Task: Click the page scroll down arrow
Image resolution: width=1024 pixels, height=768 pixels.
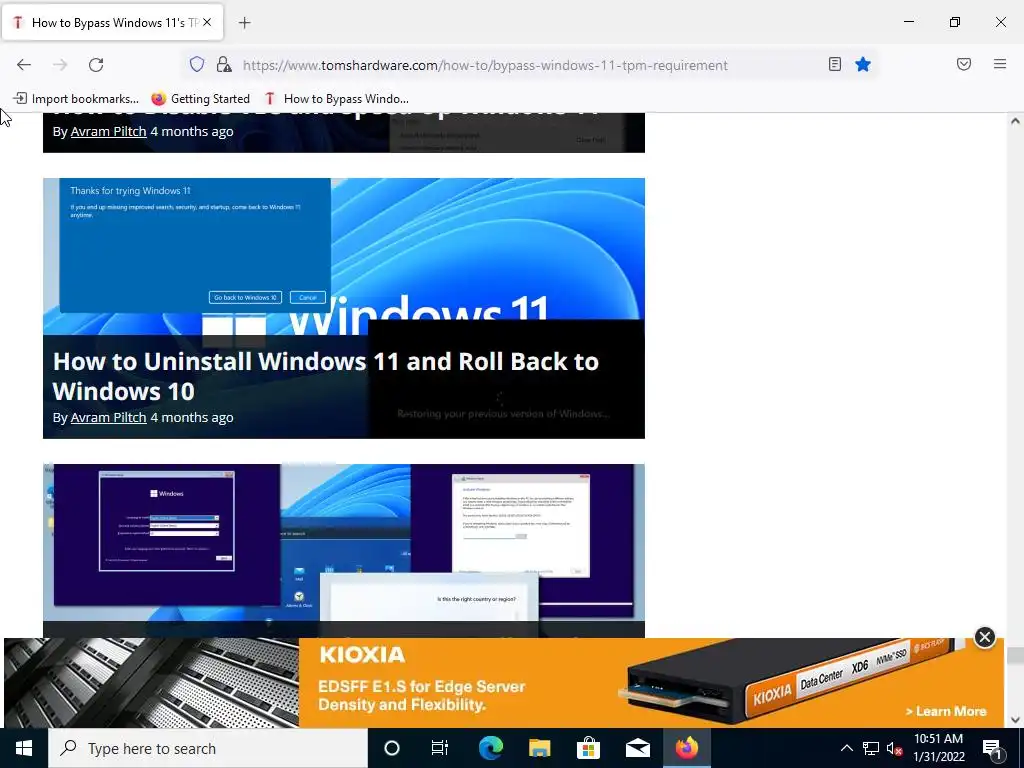Action: click(x=1015, y=720)
